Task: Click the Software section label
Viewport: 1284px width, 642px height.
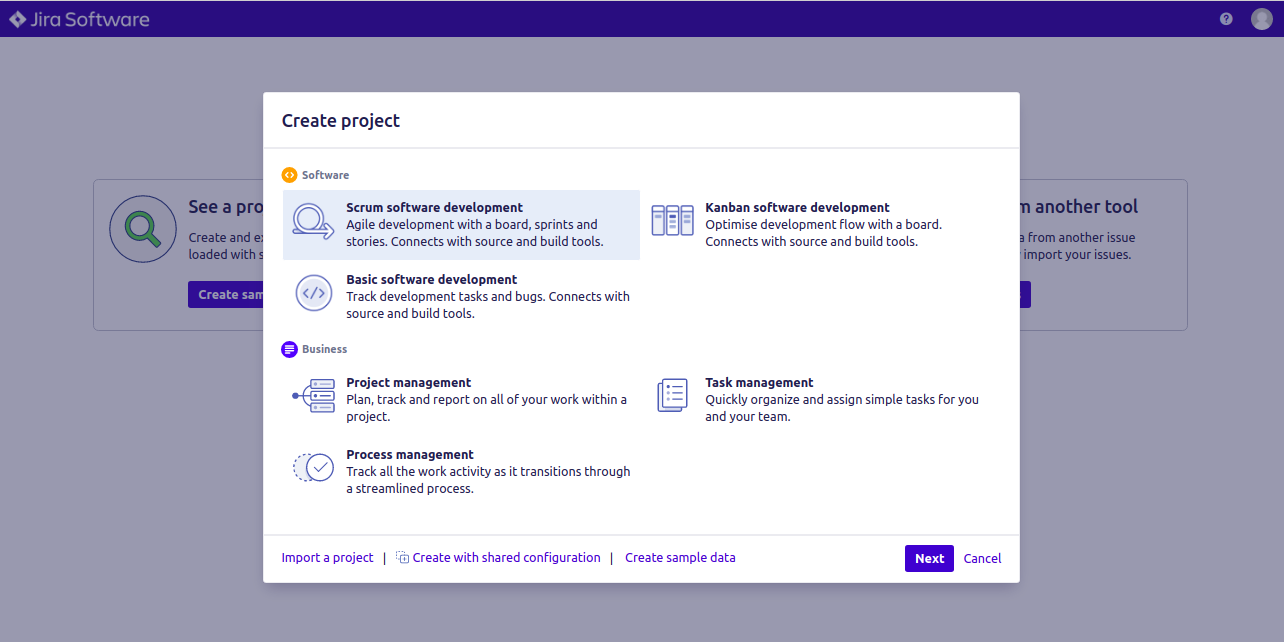Action: coord(325,175)
